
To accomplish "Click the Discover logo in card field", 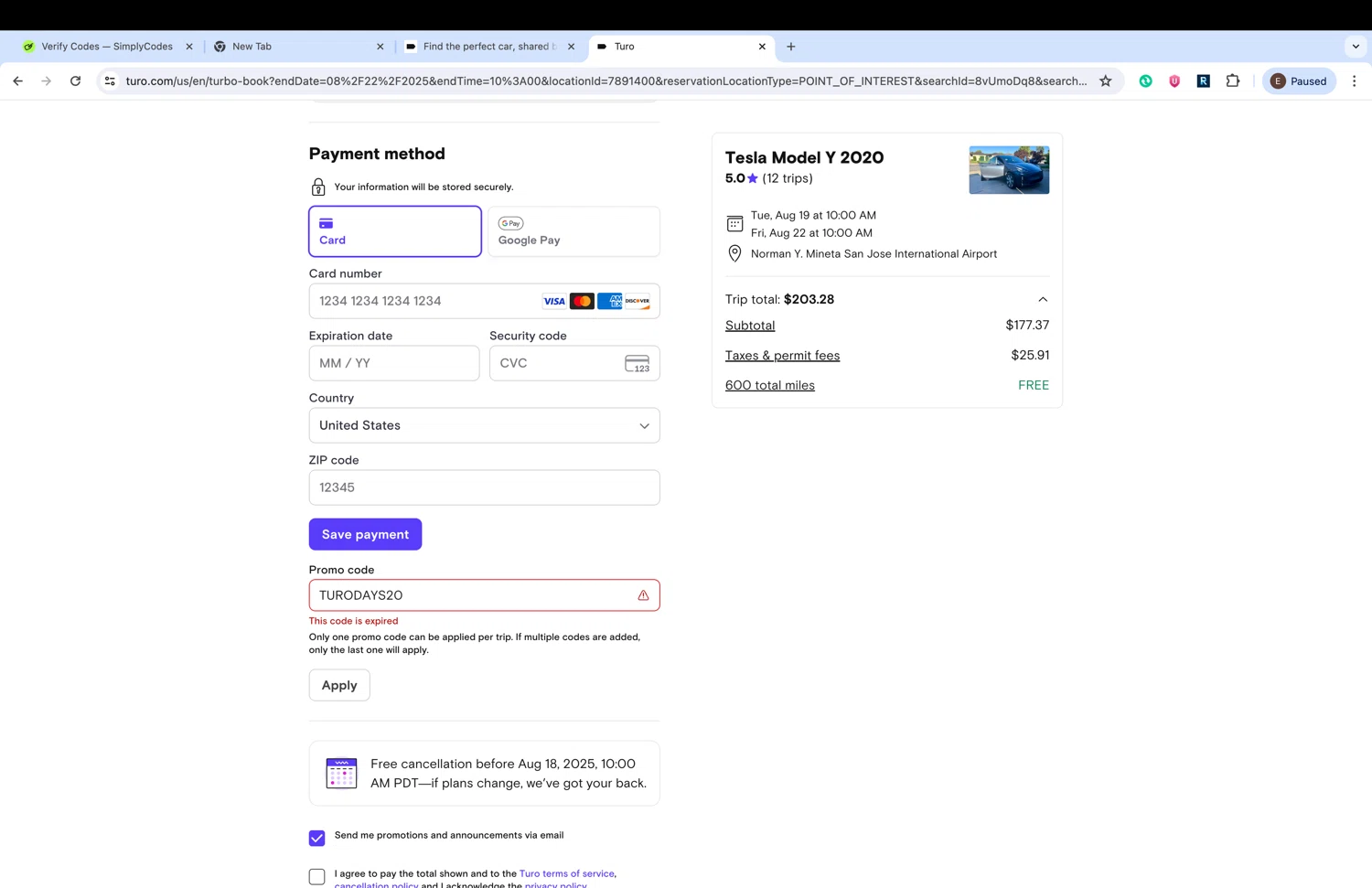I will pyautogui.click(x=638, y=301).
